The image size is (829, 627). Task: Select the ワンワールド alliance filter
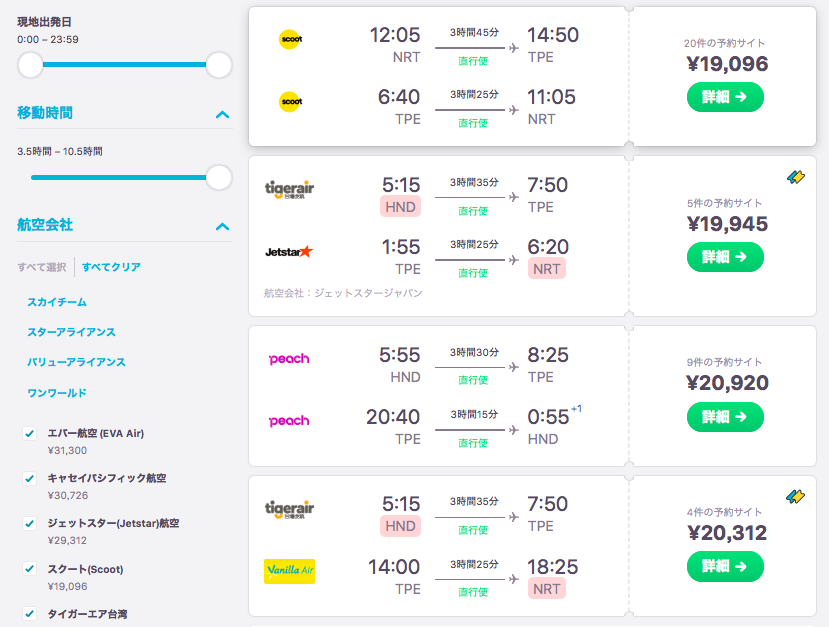[x=57, y=393]
